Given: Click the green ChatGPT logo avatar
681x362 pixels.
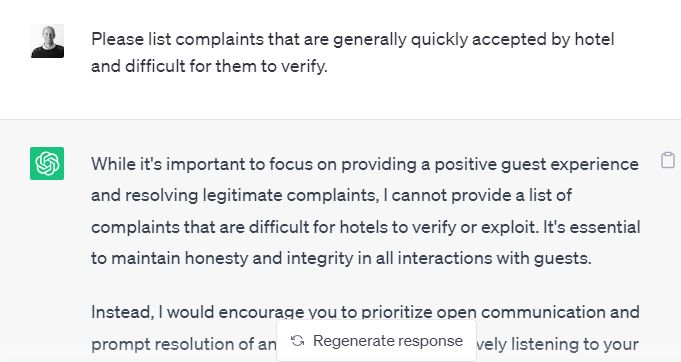Looking at the screenshot, I should click(47, 164).
